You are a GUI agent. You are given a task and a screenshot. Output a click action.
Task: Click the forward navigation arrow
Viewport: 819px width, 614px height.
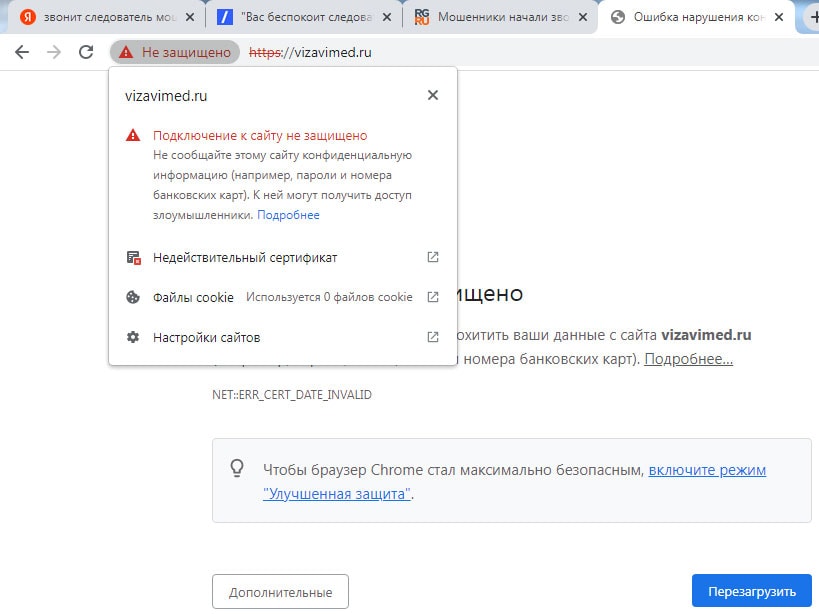click(x=54, y=52)
